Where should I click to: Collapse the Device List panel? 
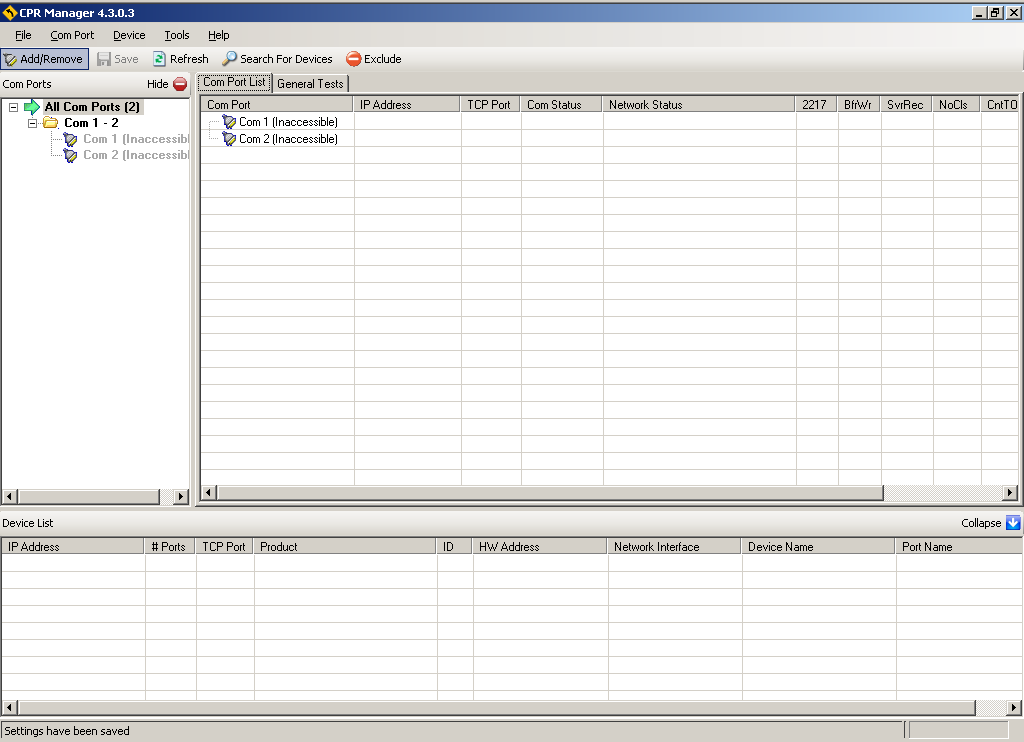pyautogui.click(x=1012, y=523)
